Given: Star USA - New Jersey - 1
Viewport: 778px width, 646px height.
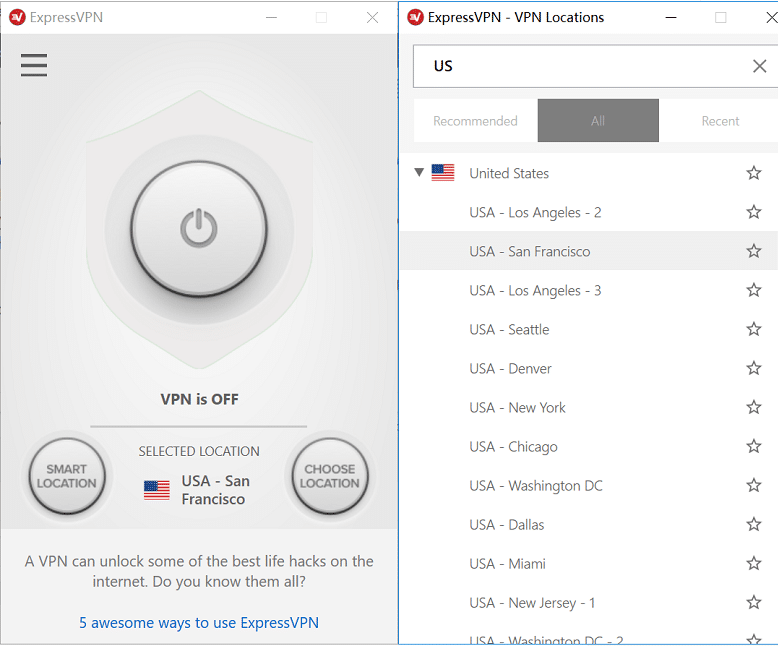Looking at the screenshot, I should tap(754, 602).
